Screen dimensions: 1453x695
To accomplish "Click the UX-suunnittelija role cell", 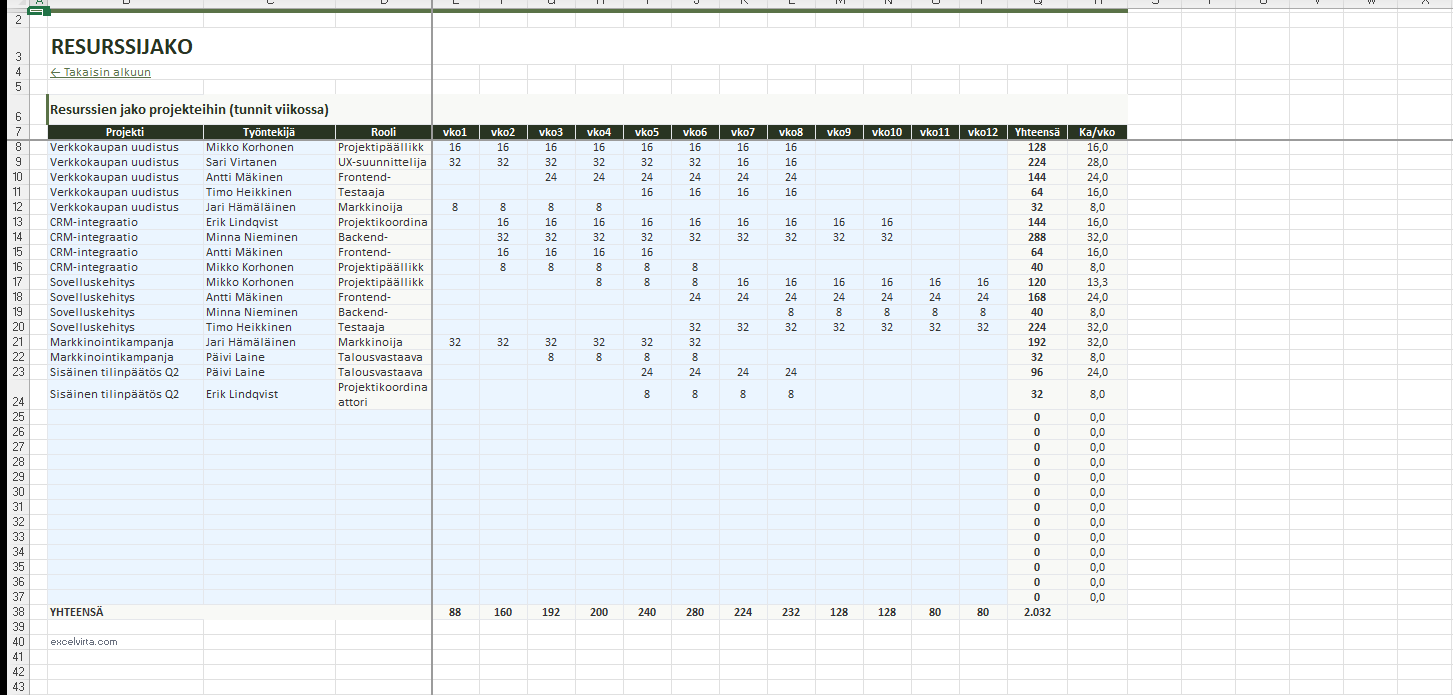I will pyautogui.click(x=383, y=162).
